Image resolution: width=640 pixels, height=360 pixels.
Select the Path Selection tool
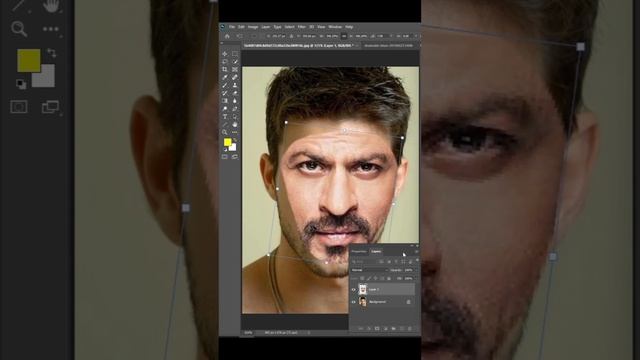[235, 117]
